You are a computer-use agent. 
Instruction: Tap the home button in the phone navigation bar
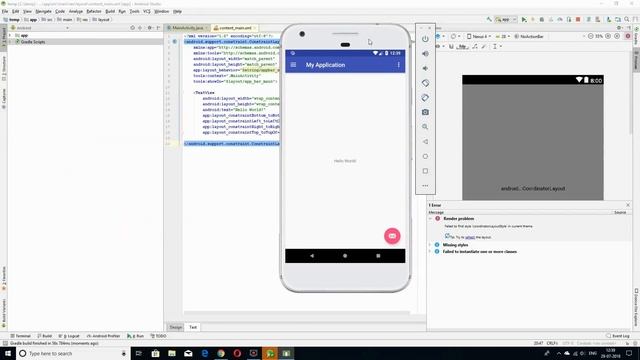pos(345,256)
